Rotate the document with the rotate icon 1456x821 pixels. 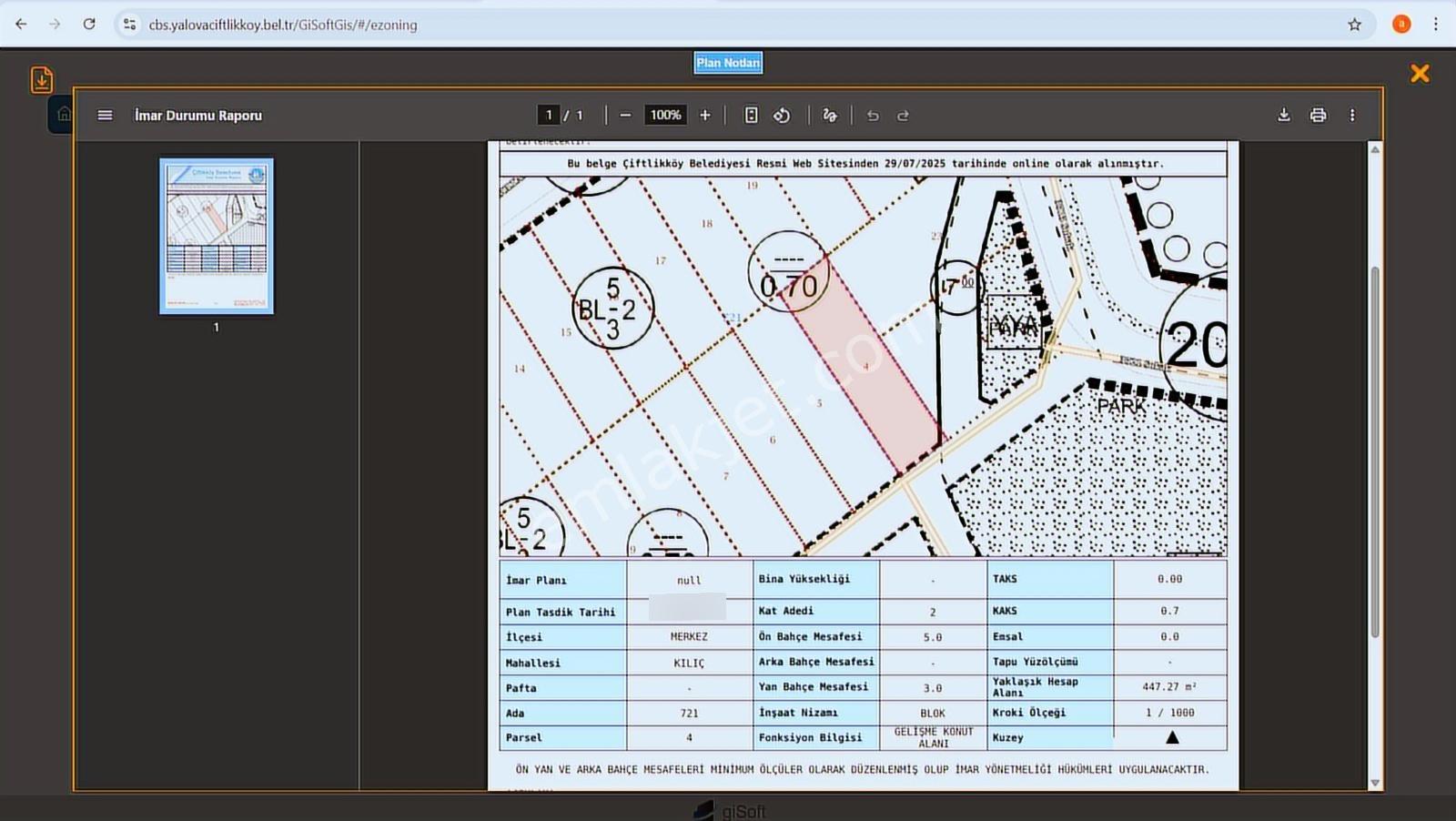[x=782, y=116]
